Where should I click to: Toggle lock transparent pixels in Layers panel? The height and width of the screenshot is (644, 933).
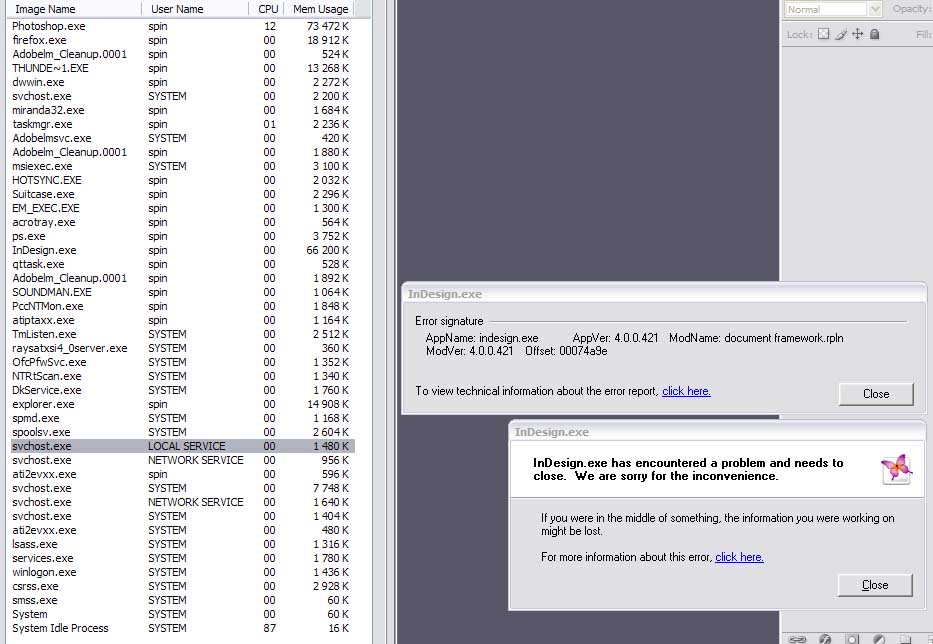pyautogui.click(x=824, y=34)
